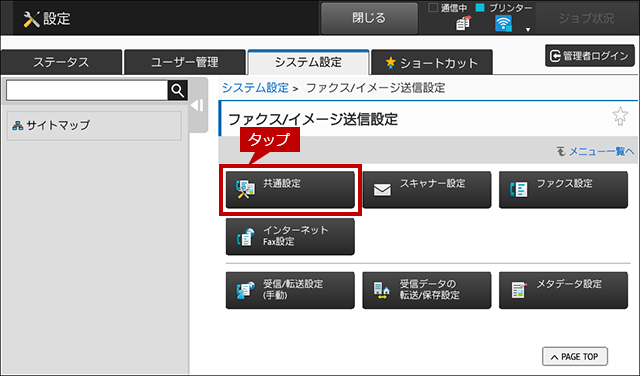Image resolution: width=640 pixels, height=376 pixels.
Task: Click the 設定 wrench tools icon
Action: pyautogui.click(x=31, y=19)
